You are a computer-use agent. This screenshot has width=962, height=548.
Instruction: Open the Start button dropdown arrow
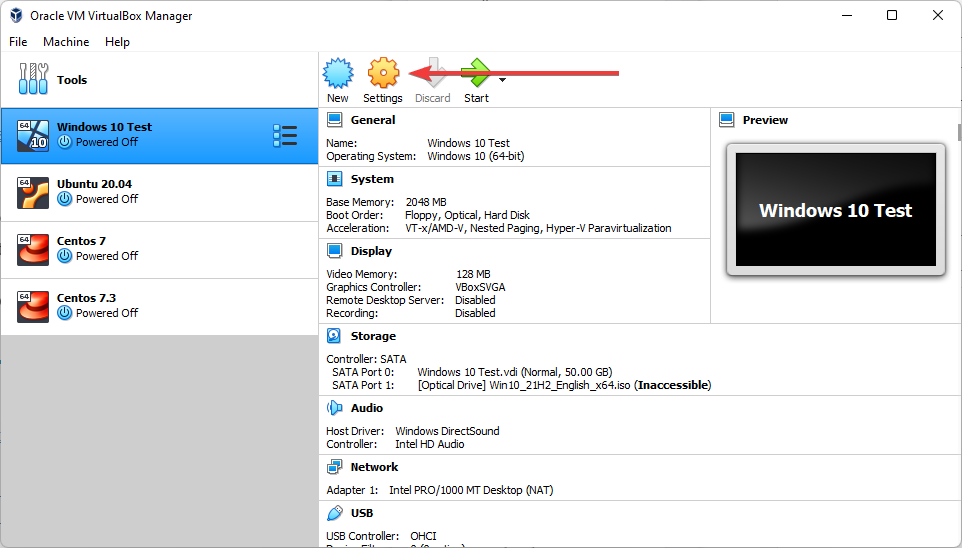pyautogui.click(x=502, y=80)
